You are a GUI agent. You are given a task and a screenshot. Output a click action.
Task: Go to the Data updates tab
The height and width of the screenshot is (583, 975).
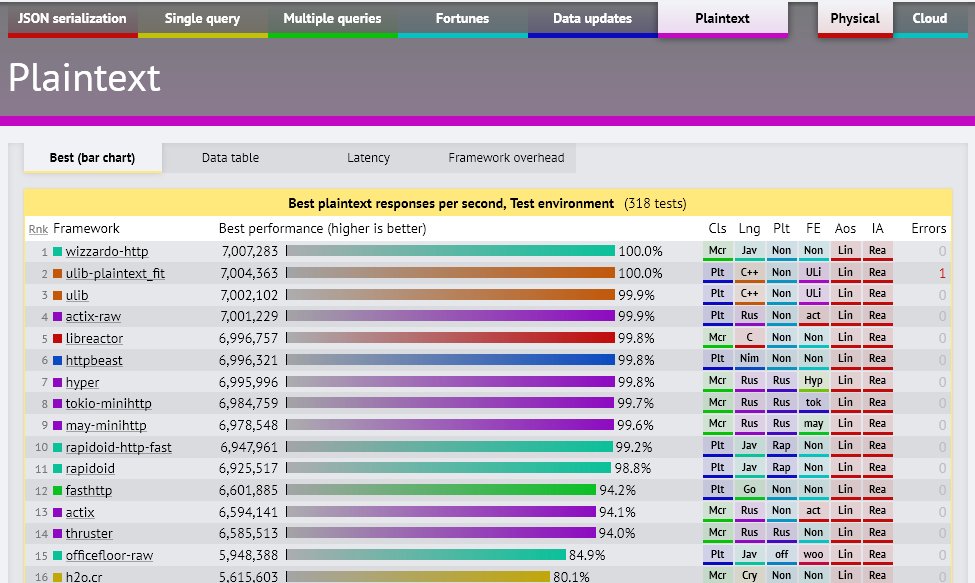(593, 19)
